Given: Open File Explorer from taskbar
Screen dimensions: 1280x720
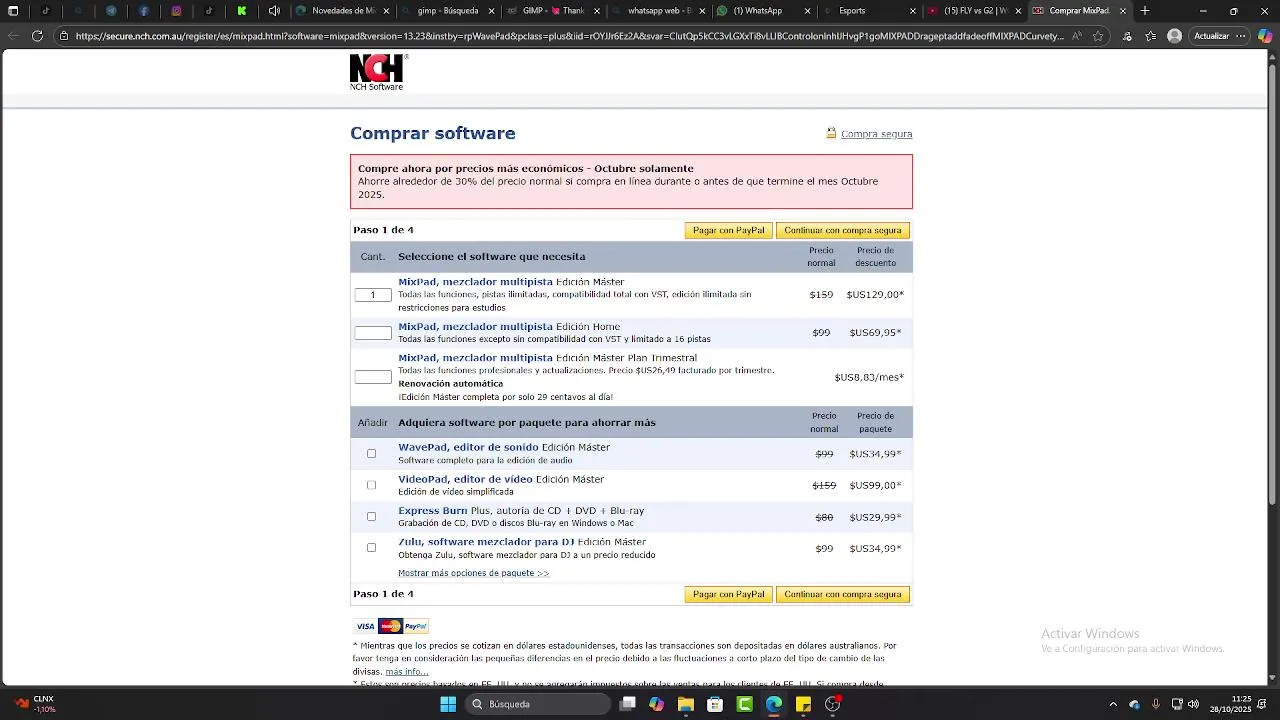Looking at the screenshot, I should coord(686,704).
